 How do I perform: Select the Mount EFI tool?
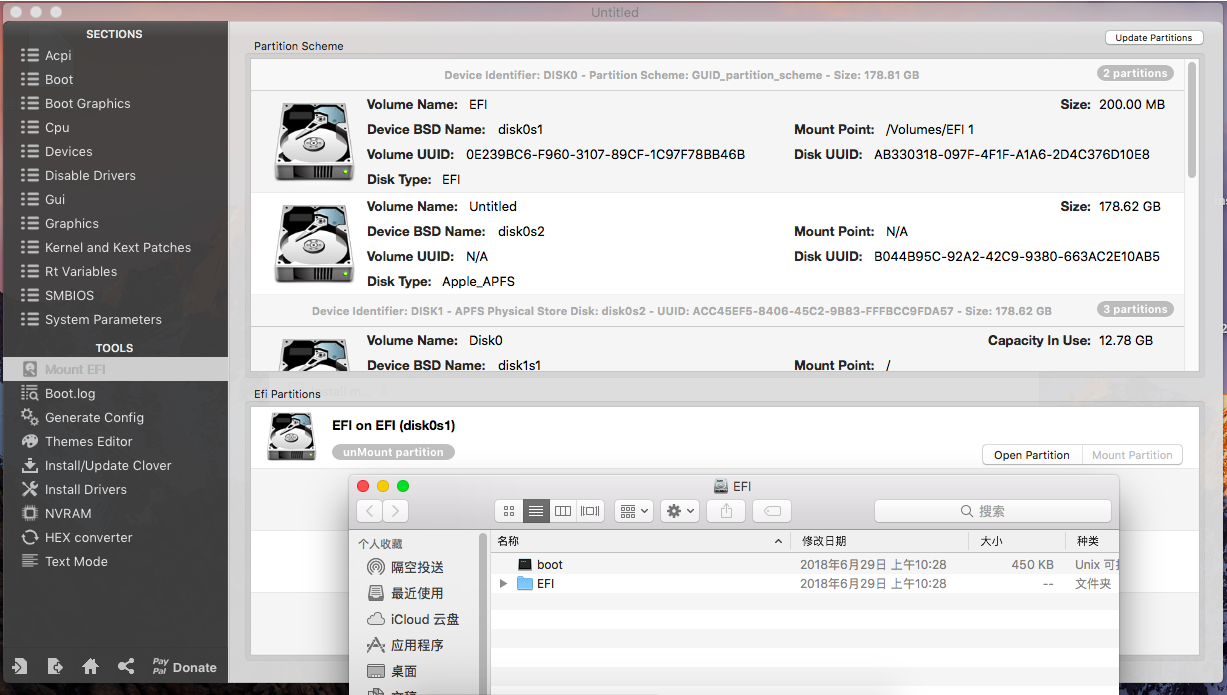[x=115, y=369]
